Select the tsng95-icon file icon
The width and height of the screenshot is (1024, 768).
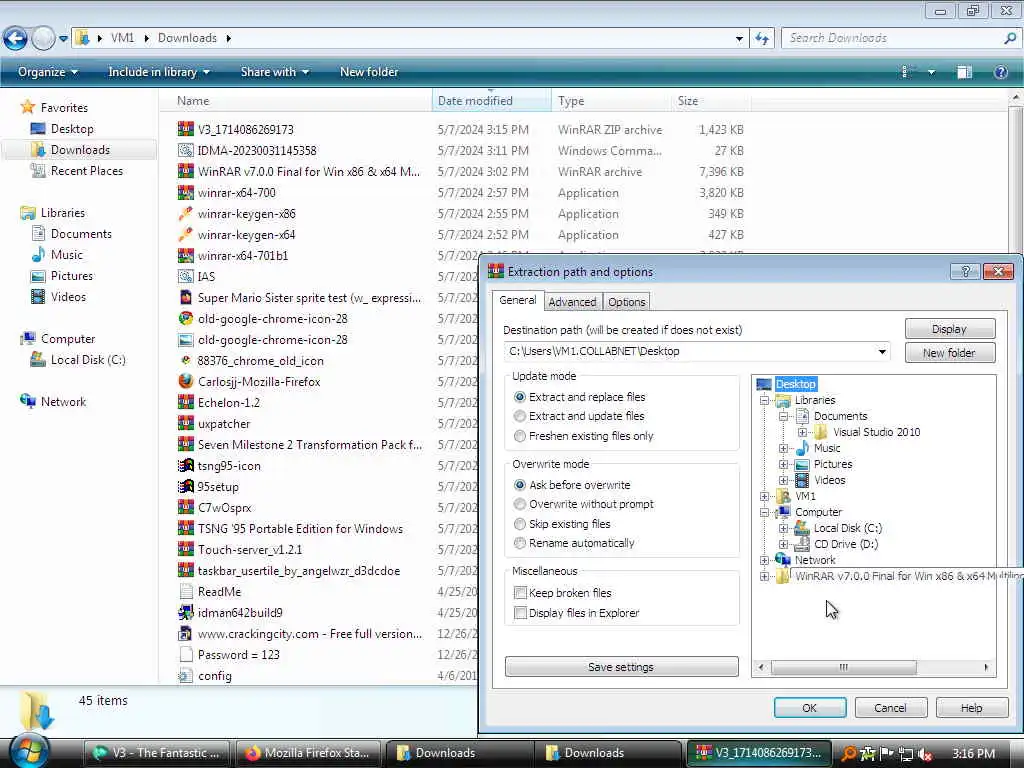(186, 466)
